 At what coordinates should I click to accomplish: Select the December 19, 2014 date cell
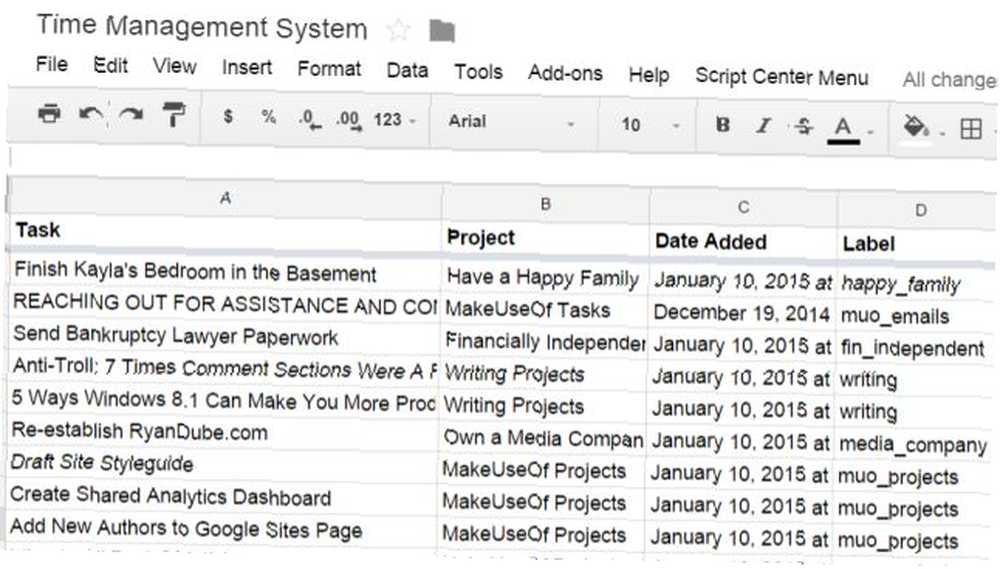[742, 313]
